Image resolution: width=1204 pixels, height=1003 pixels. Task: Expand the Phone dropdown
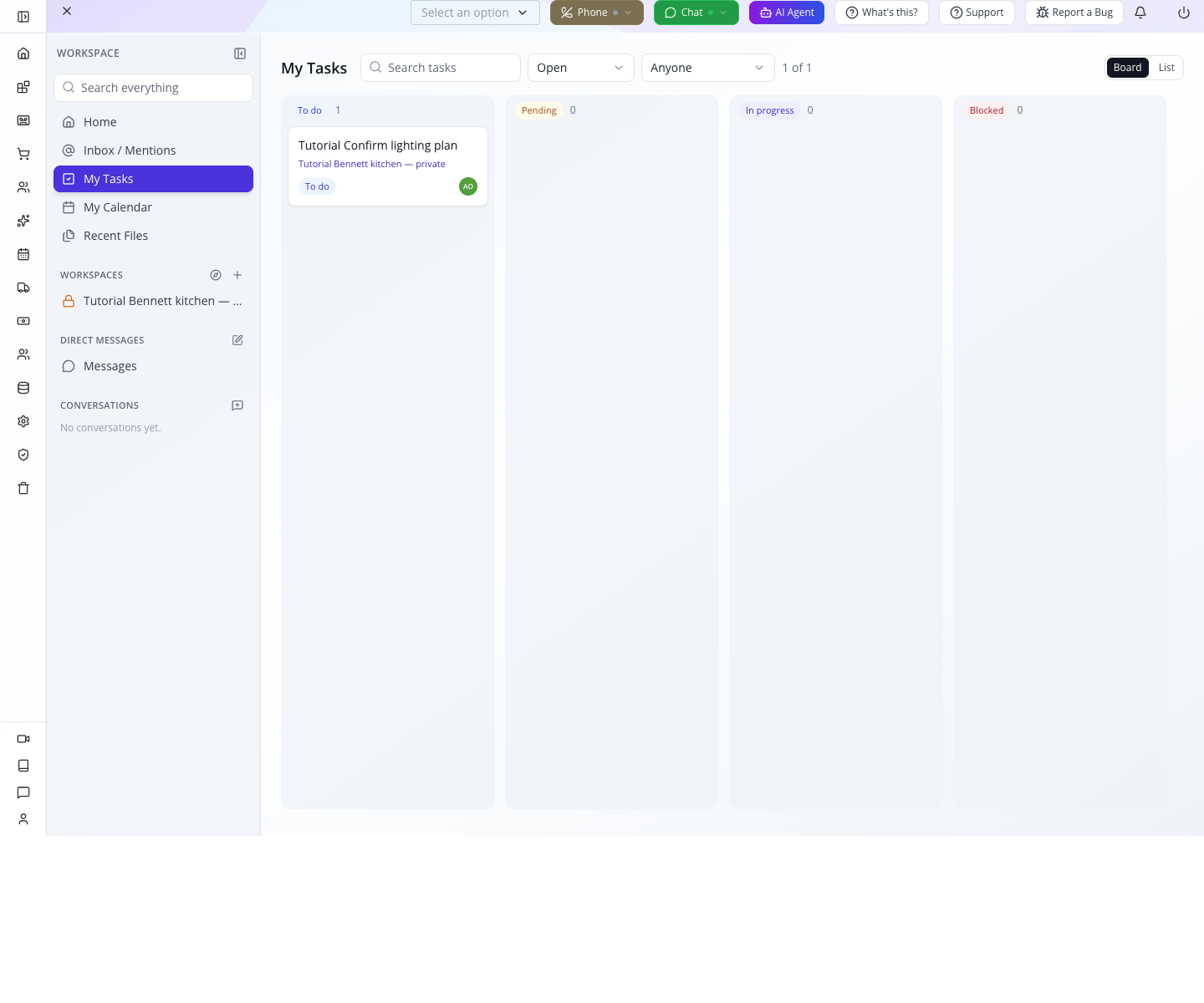click(597, 13)
